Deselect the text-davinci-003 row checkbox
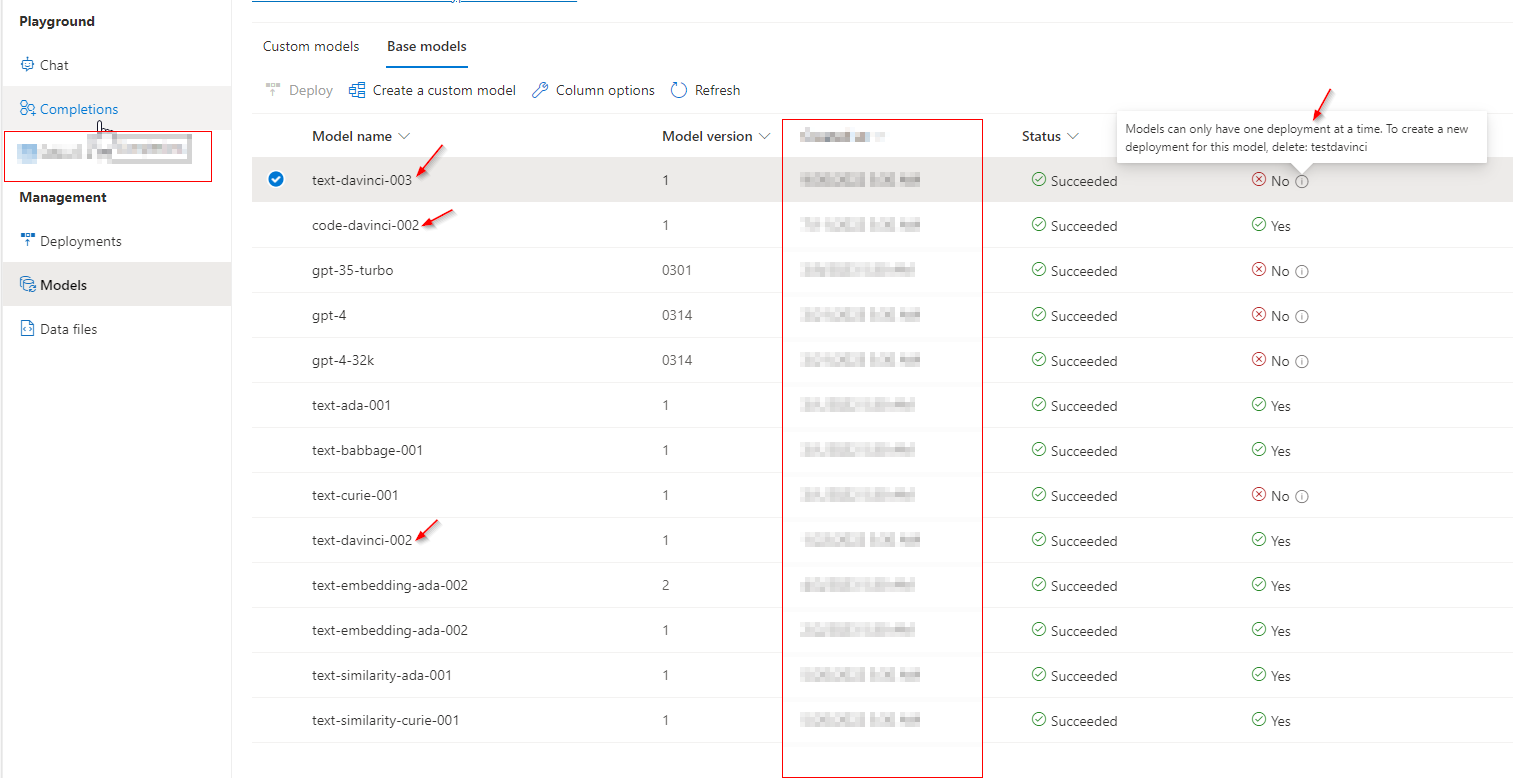Viewport: 1513px width, 778px height. [275, 180]
